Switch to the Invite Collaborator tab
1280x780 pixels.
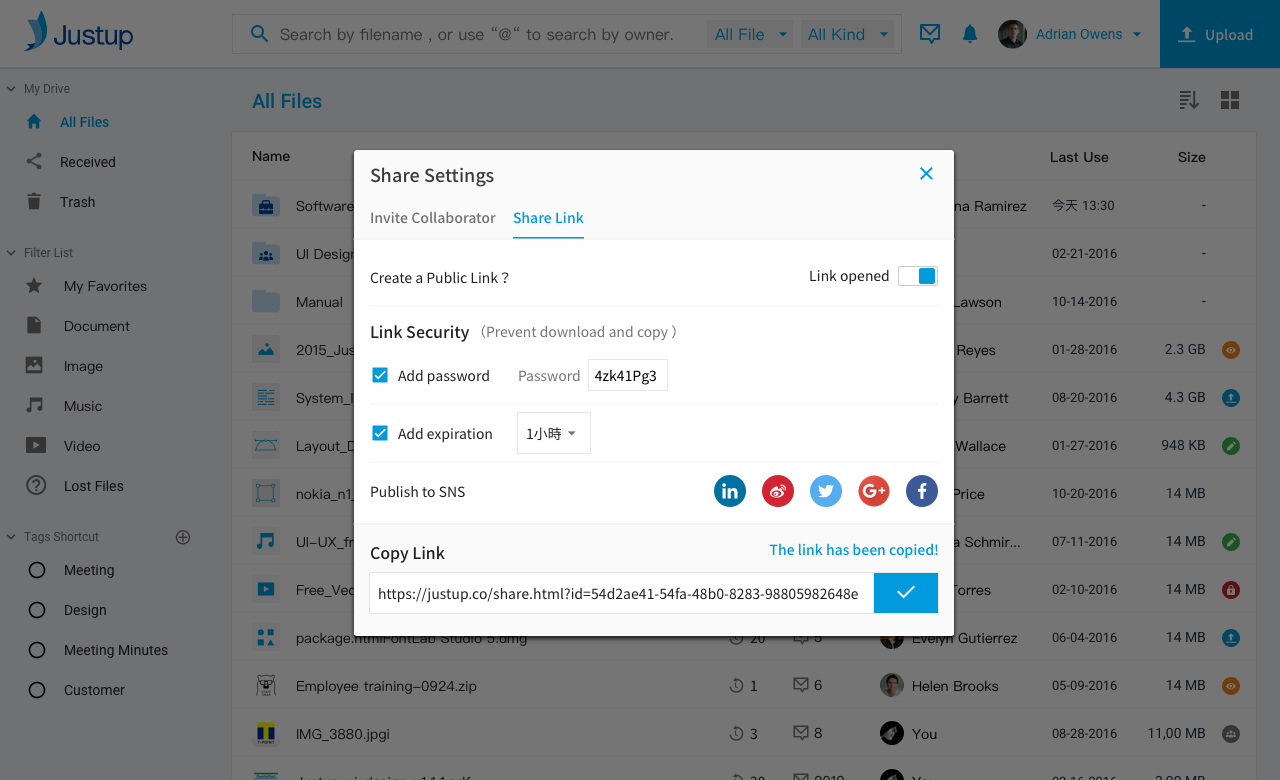[432, 217]
